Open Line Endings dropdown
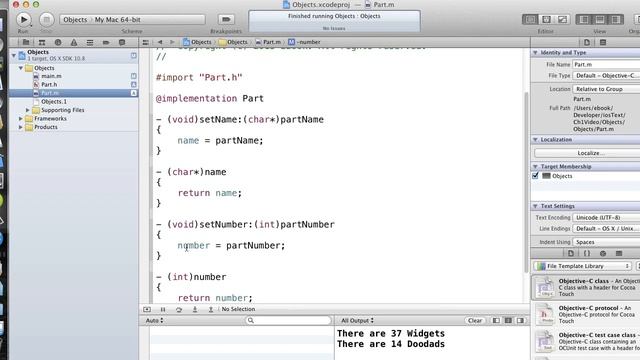The image size is (640, 360). click(607, 229)
